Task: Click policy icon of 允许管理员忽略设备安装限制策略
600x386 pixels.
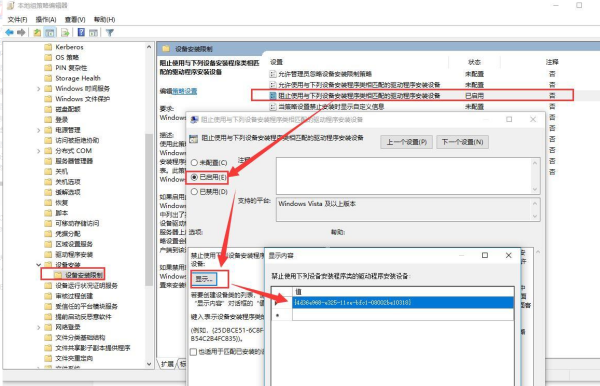Action: [x=273, y=74]
